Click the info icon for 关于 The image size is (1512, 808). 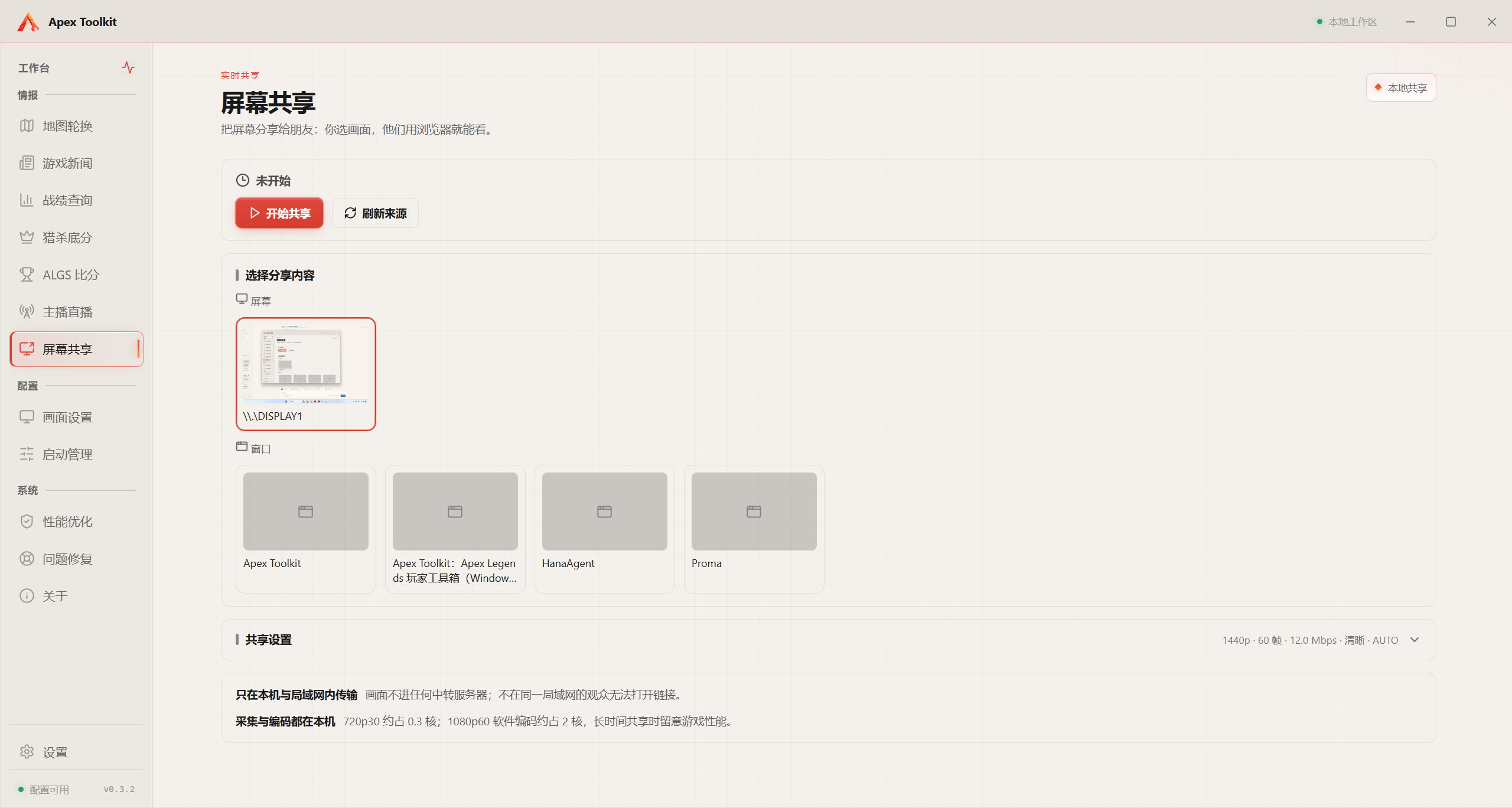(x=27, y=596)
